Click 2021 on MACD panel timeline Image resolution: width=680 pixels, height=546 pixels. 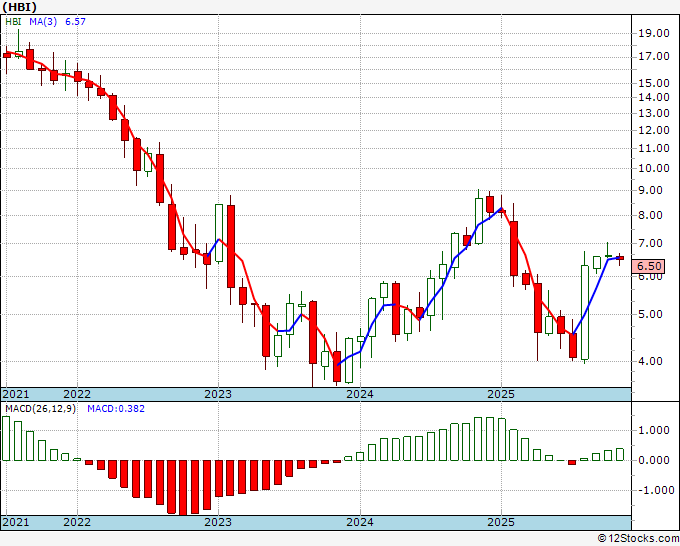click(16, 522)
